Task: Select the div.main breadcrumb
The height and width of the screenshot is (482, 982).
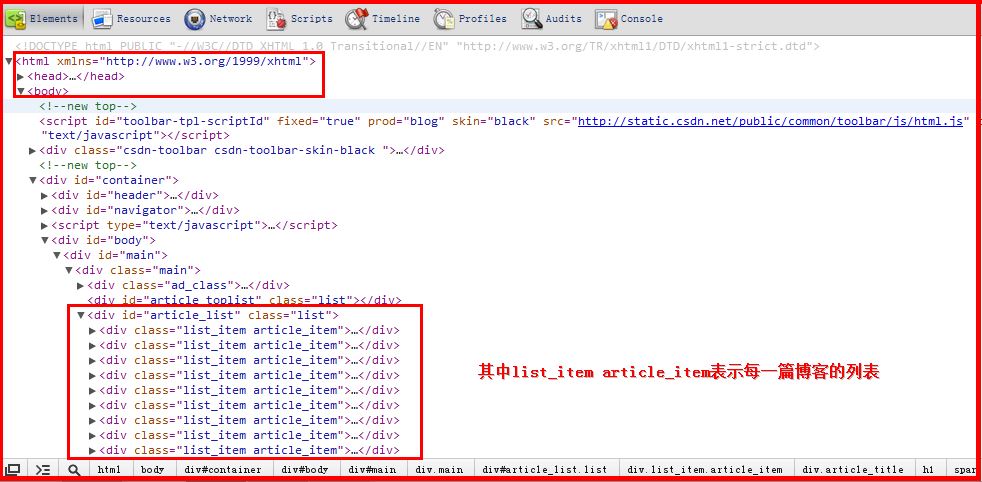Action: click(440, 469)
